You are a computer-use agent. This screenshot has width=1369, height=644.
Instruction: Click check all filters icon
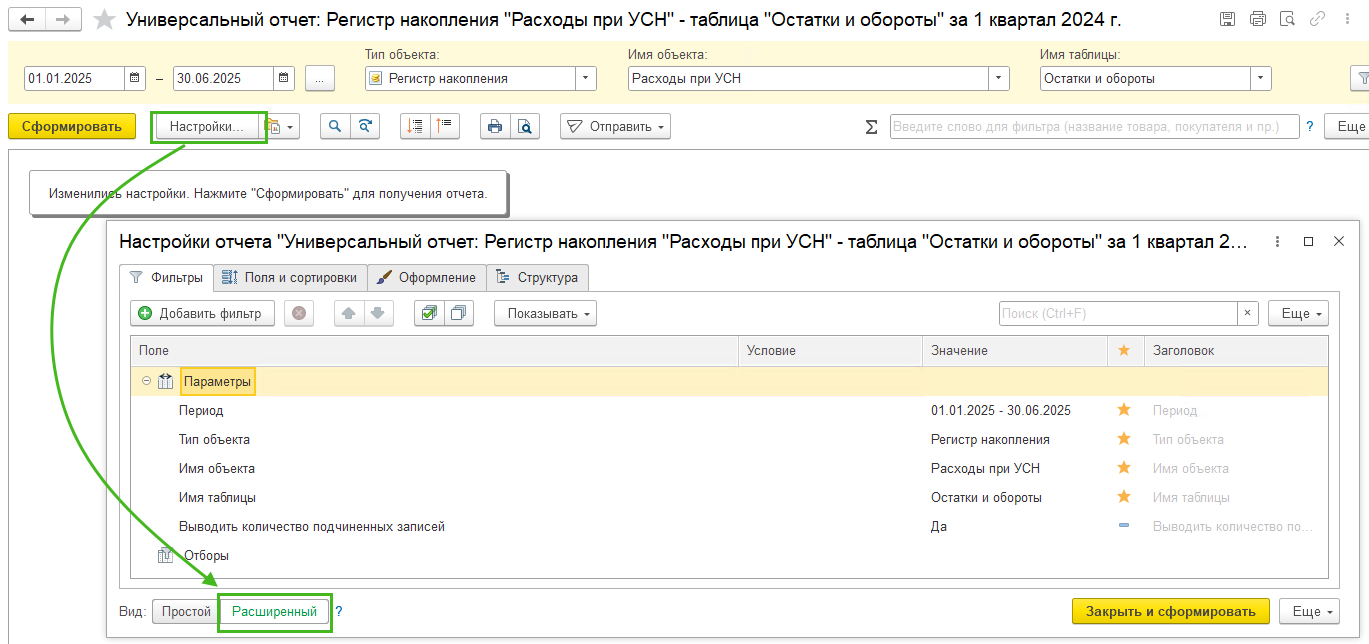tap(429, 313)
